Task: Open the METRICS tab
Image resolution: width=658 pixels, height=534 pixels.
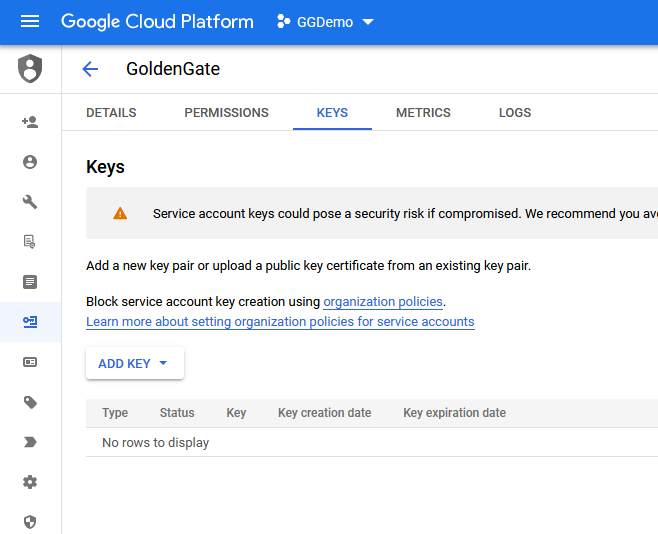Action: (x=423, y=113)
